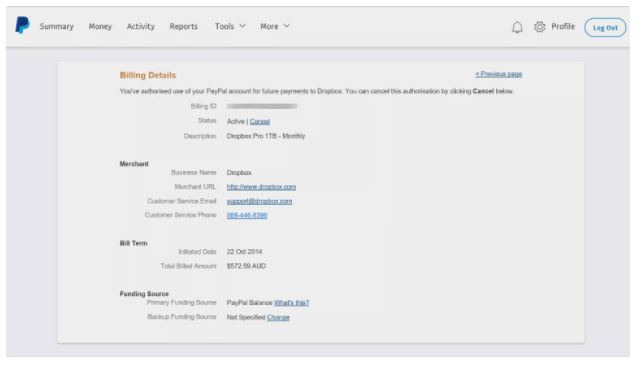Image resolution: width=640 pixels, height=365 pixels.
Task: Open the Profile link
Action: pos(563,27)
